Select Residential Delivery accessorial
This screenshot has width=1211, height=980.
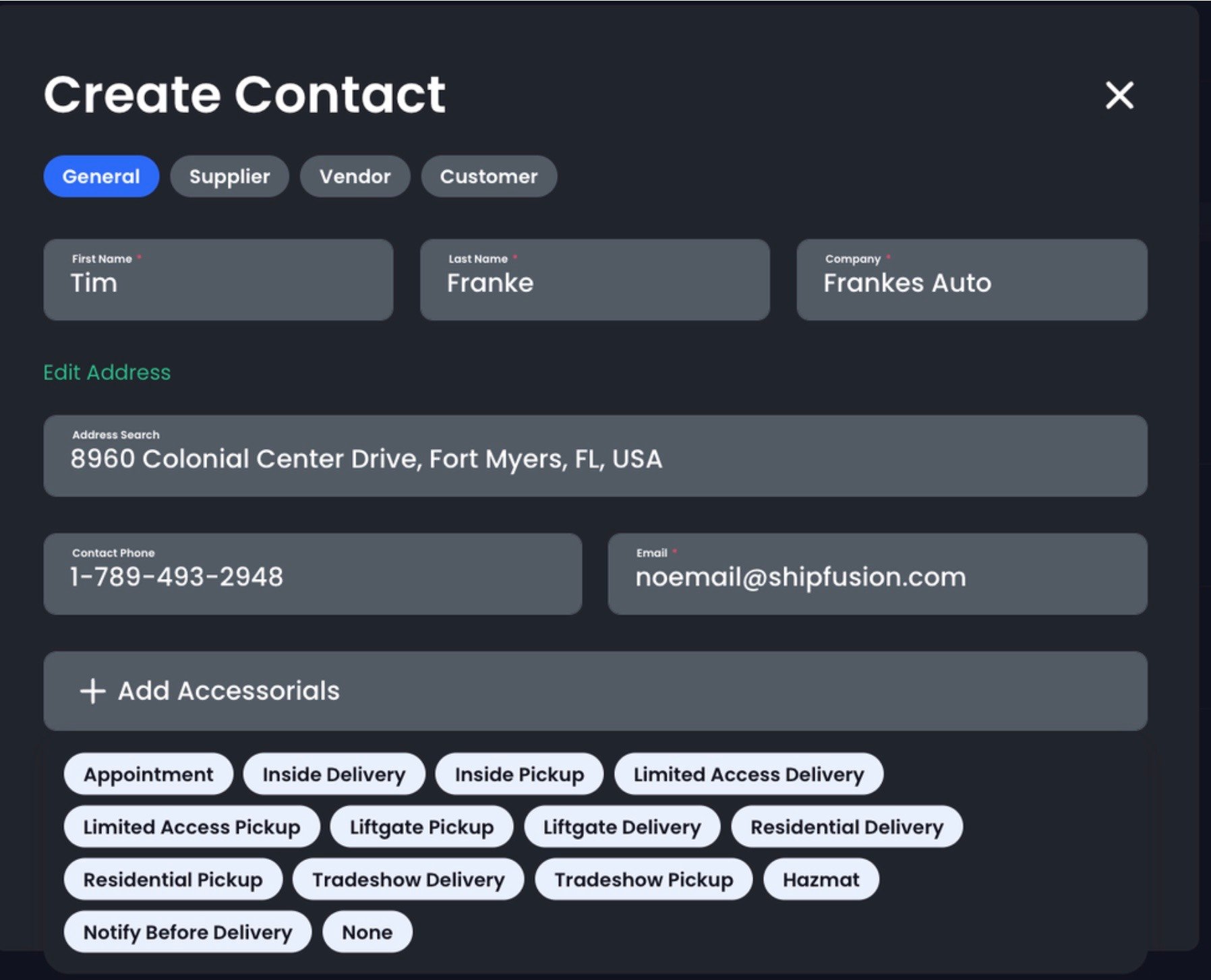pos(847,827)
